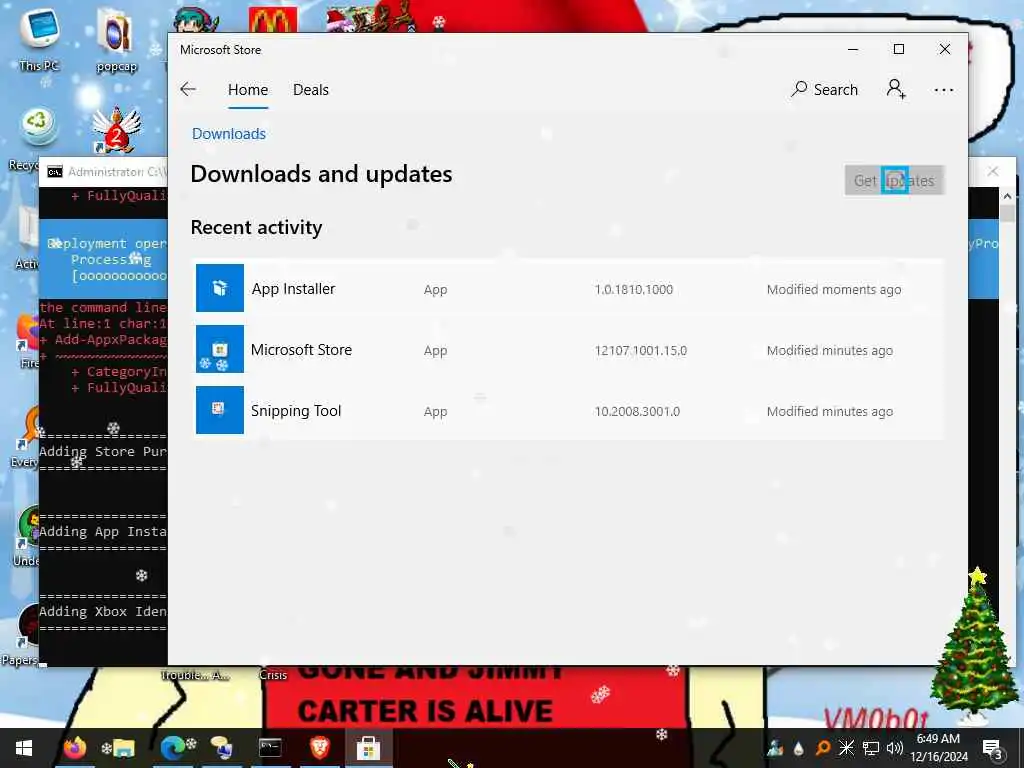
Task: Select the Snipping Tool tile icon
Action: tap(219, 409)
